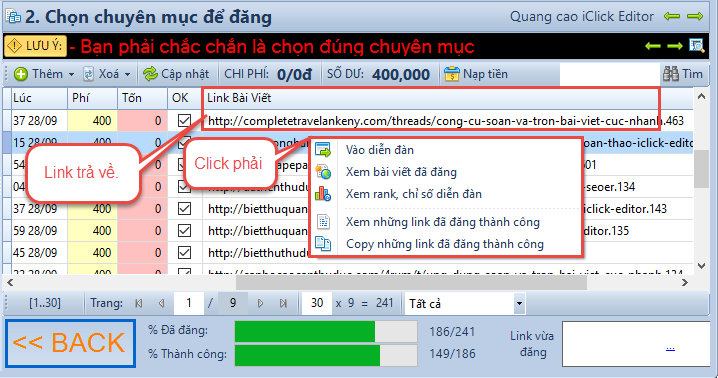Choose Xem rank, chỉ số diễn đàn
The height and width of the screenshot is (378, 718).
click(413, 194)
